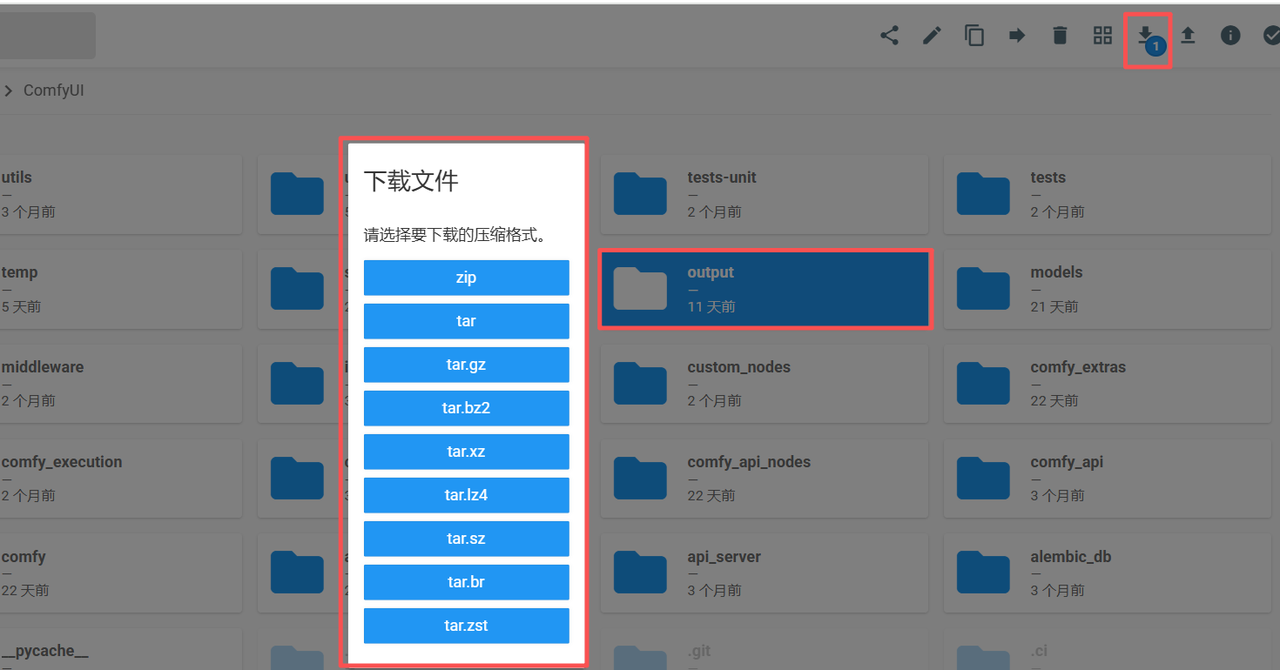
Task: Choose zip as download format
Action: [466, 278]
